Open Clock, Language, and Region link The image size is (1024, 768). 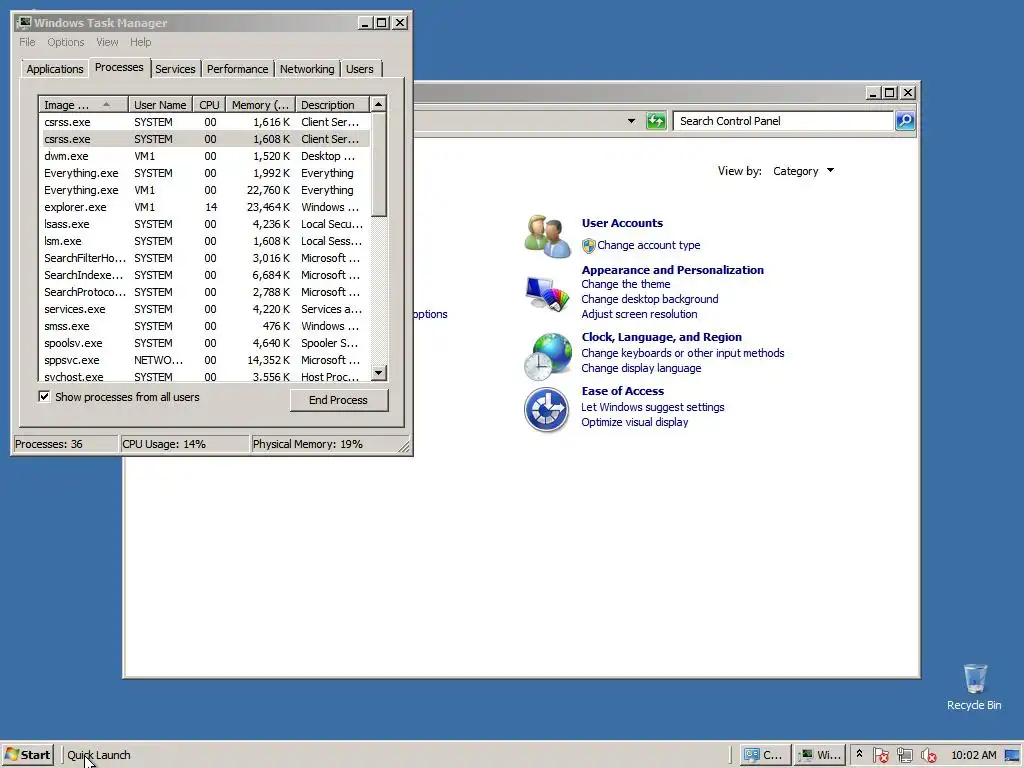click(x=662, y=337)
